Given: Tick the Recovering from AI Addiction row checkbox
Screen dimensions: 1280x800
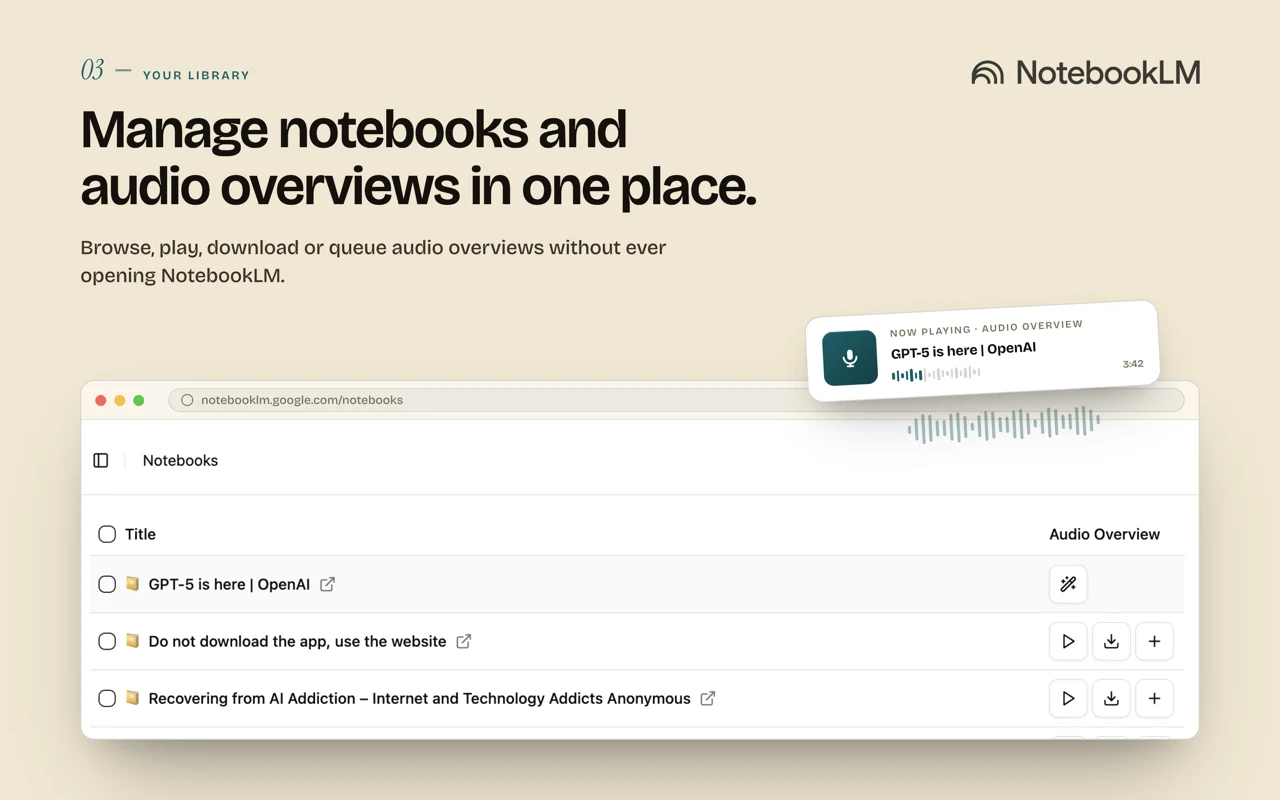Looking at the screenshot, I should coord(107,698).
